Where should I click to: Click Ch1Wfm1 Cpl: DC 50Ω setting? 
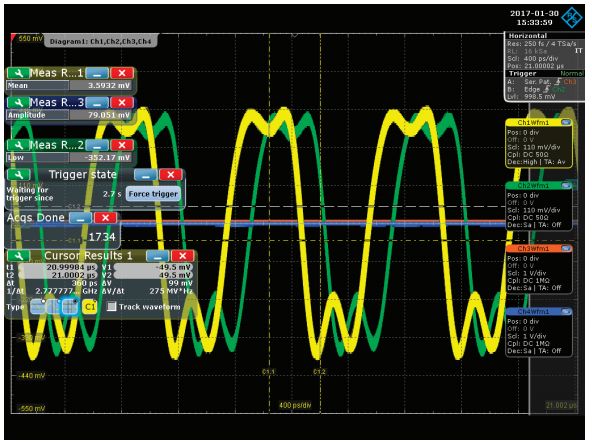tap(528, 155)
